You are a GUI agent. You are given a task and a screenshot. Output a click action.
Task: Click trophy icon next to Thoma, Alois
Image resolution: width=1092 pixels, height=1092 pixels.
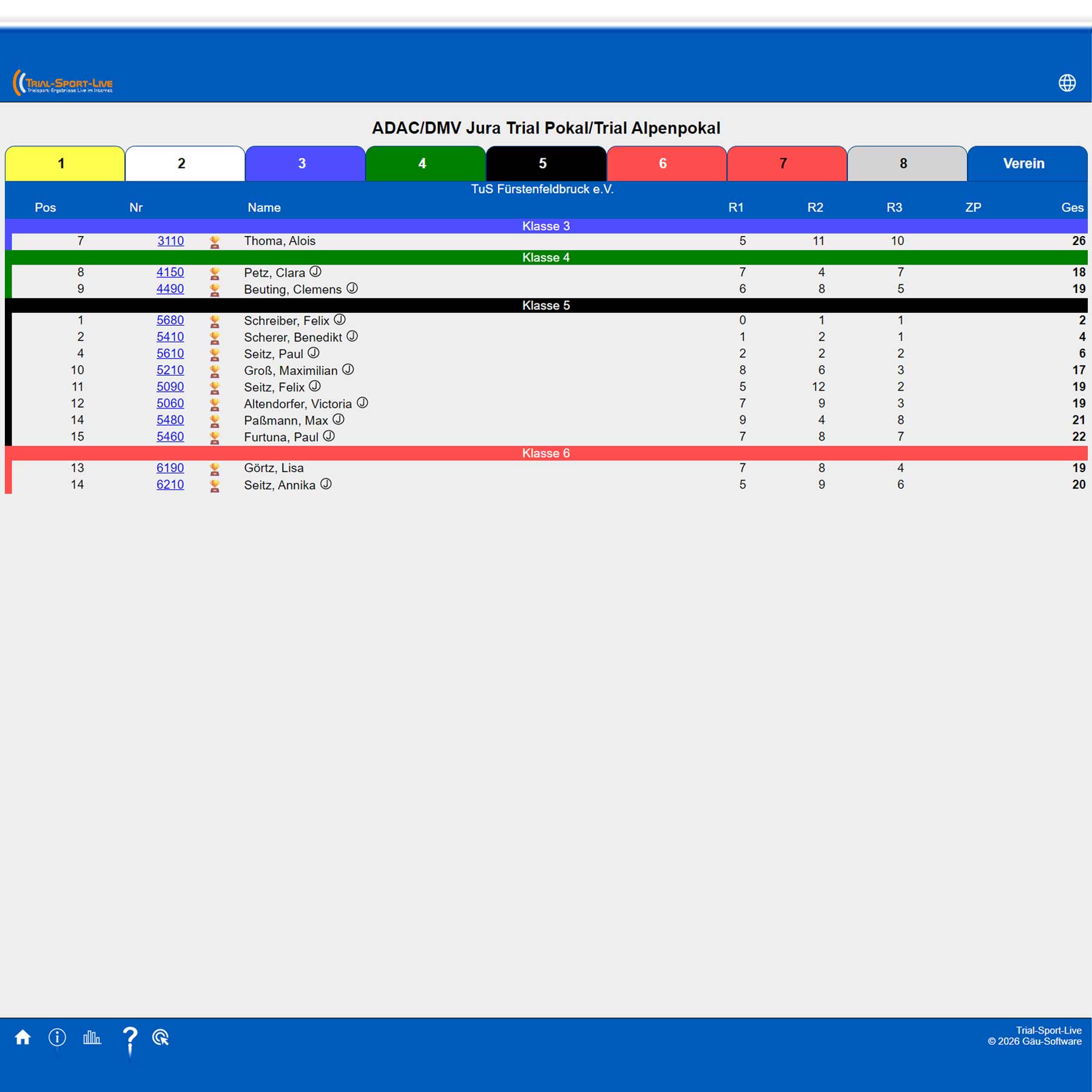coord(214,242)
